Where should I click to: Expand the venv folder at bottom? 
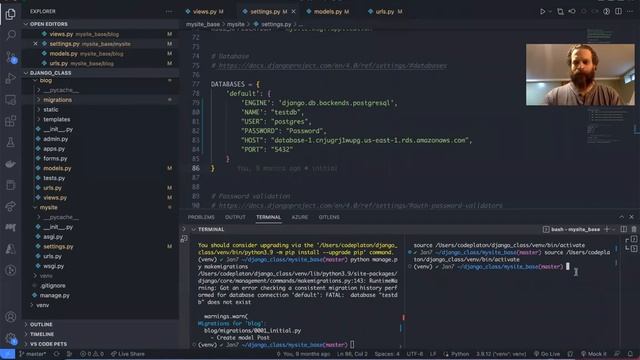[42, 305]
